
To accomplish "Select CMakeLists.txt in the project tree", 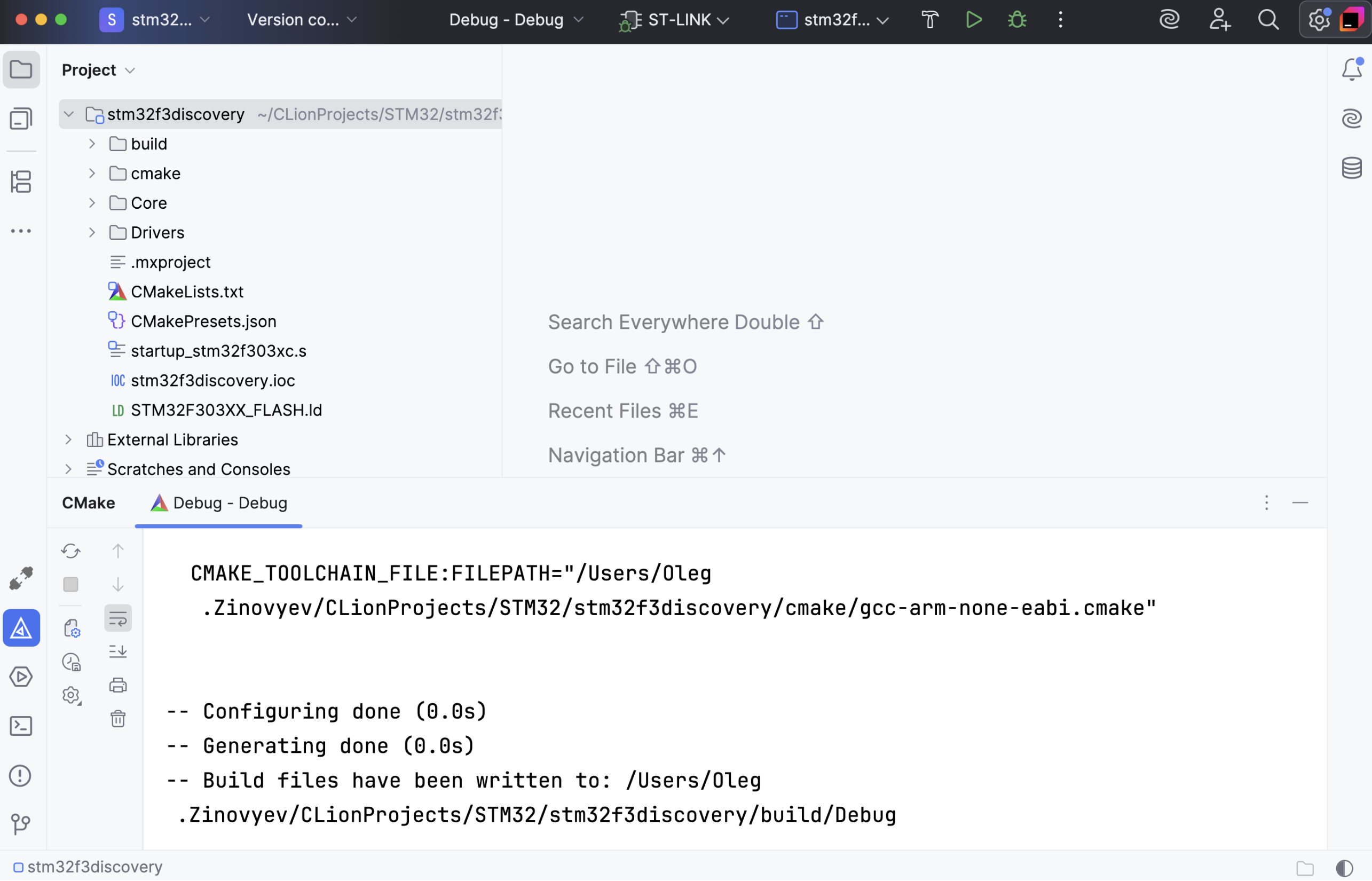I will pos(187,292).
